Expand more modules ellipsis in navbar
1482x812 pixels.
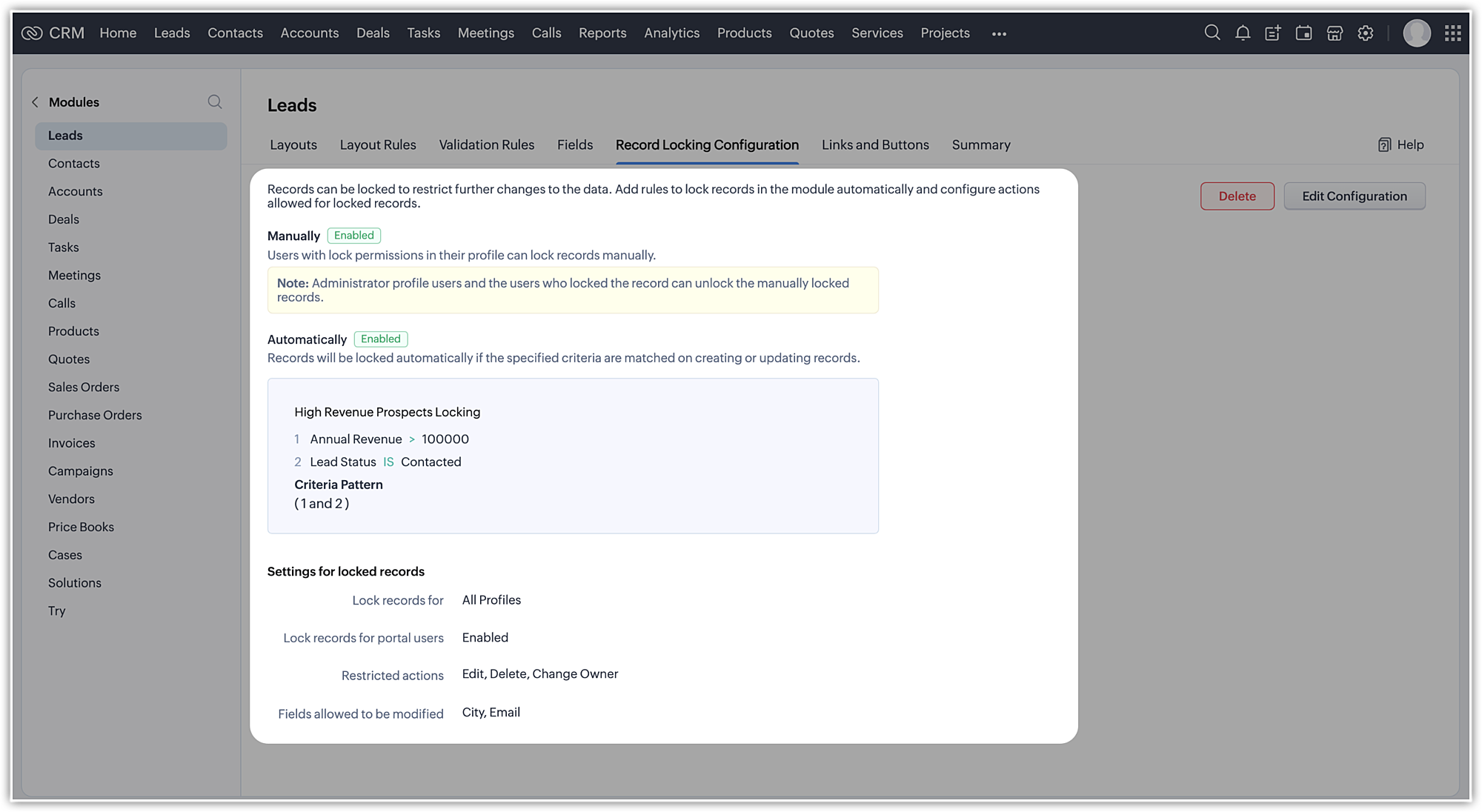tap(999, 33)
